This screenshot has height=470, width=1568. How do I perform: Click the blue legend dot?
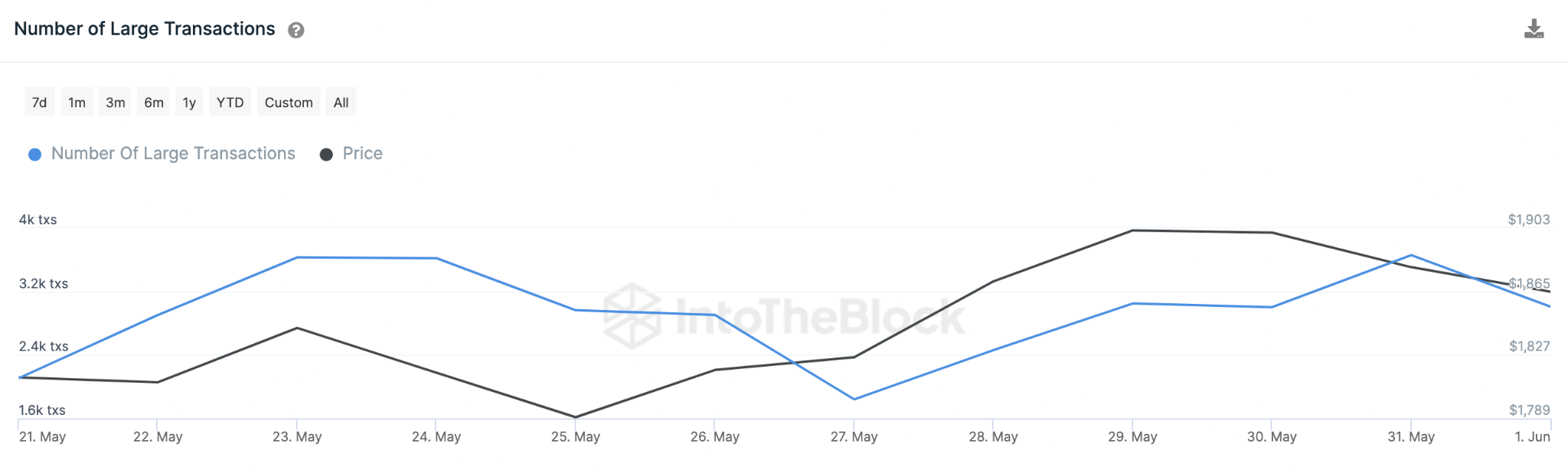[34, 155]
